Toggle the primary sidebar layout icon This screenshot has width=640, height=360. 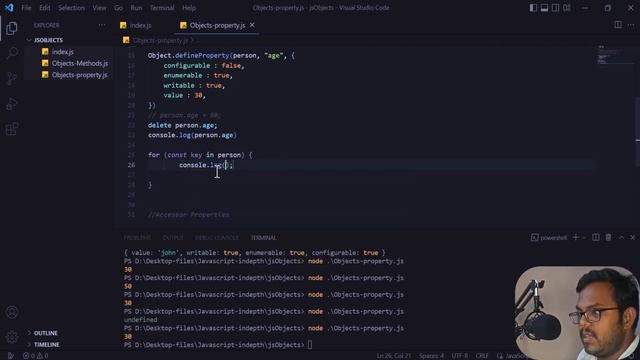click(x=533, y=8)
